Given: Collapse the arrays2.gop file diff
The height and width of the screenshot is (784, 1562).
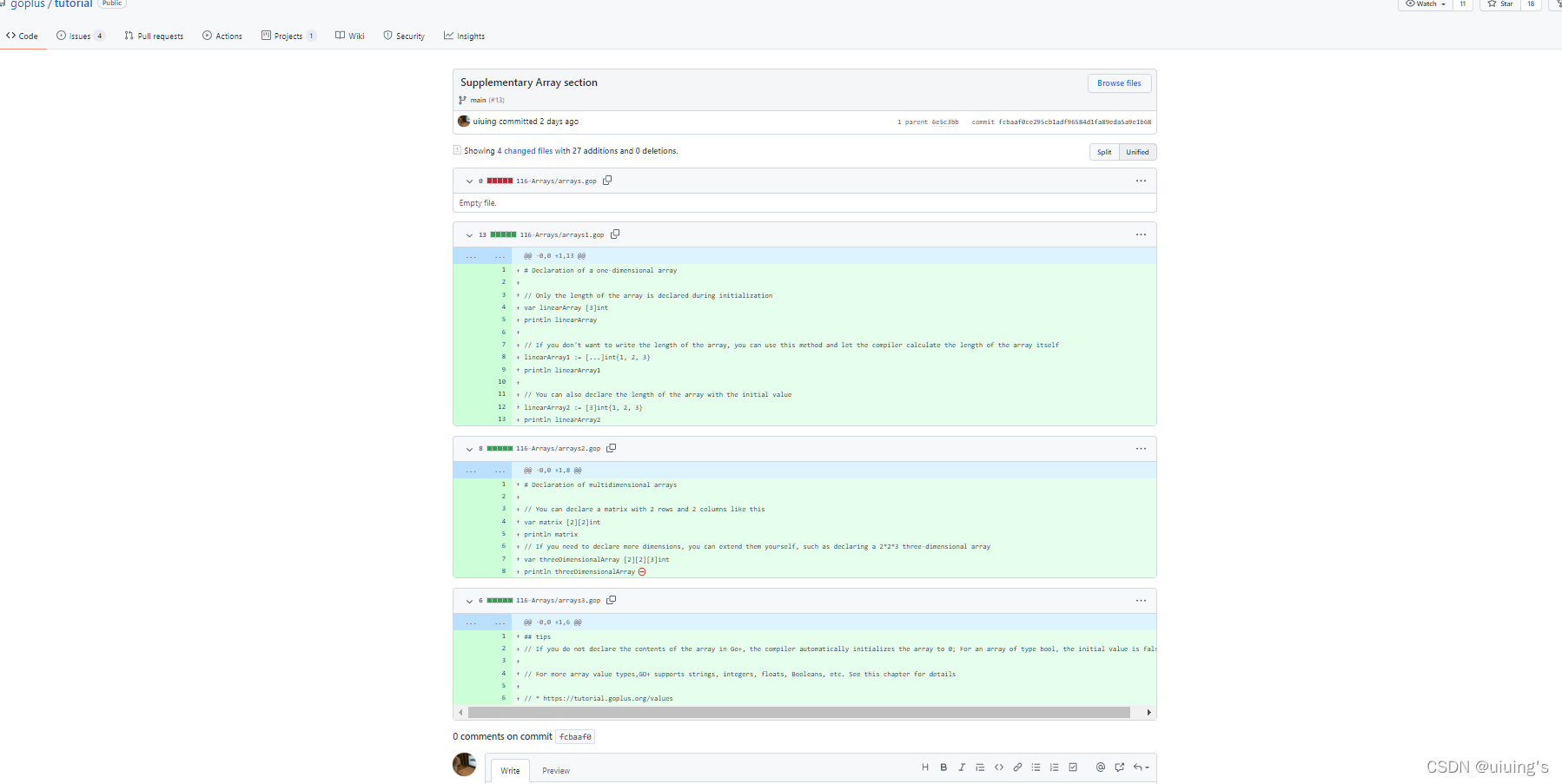Looking at the screenshot, I should 469,450.
